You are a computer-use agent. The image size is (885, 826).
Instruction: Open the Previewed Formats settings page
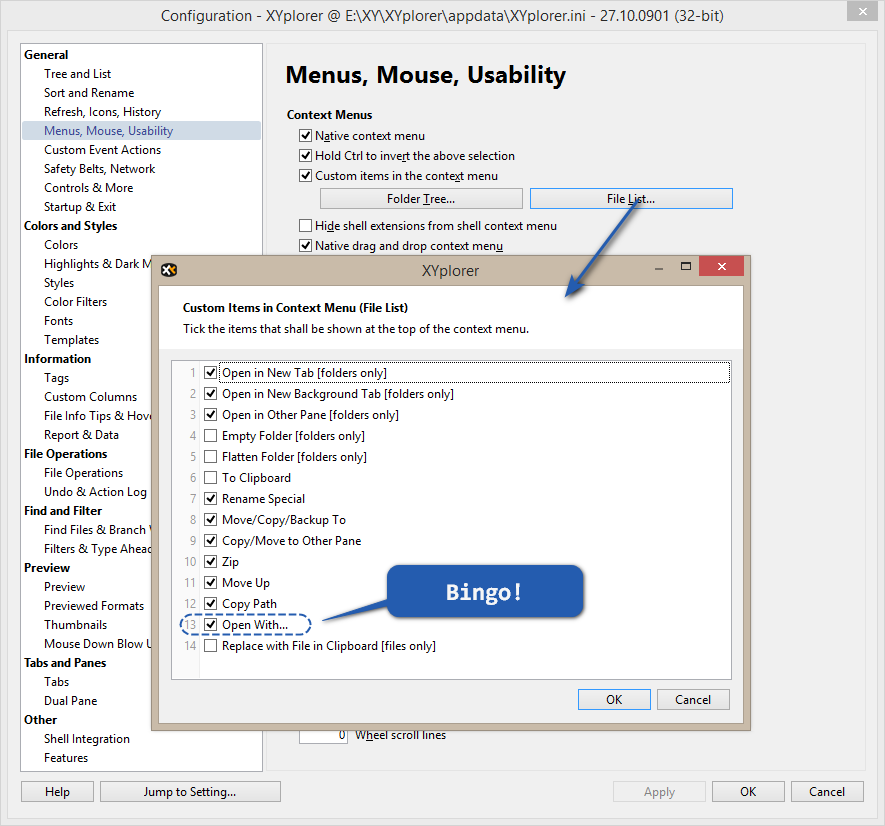(x=94, y=606)
